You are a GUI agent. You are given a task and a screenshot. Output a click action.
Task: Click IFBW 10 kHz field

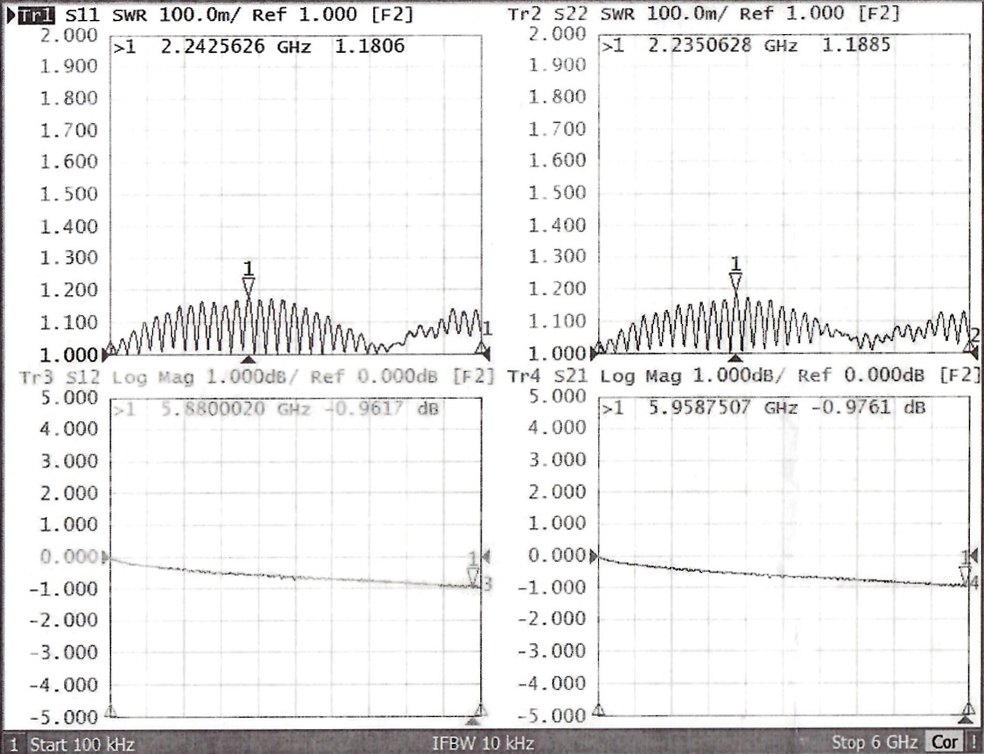click(x=483, y=743)
